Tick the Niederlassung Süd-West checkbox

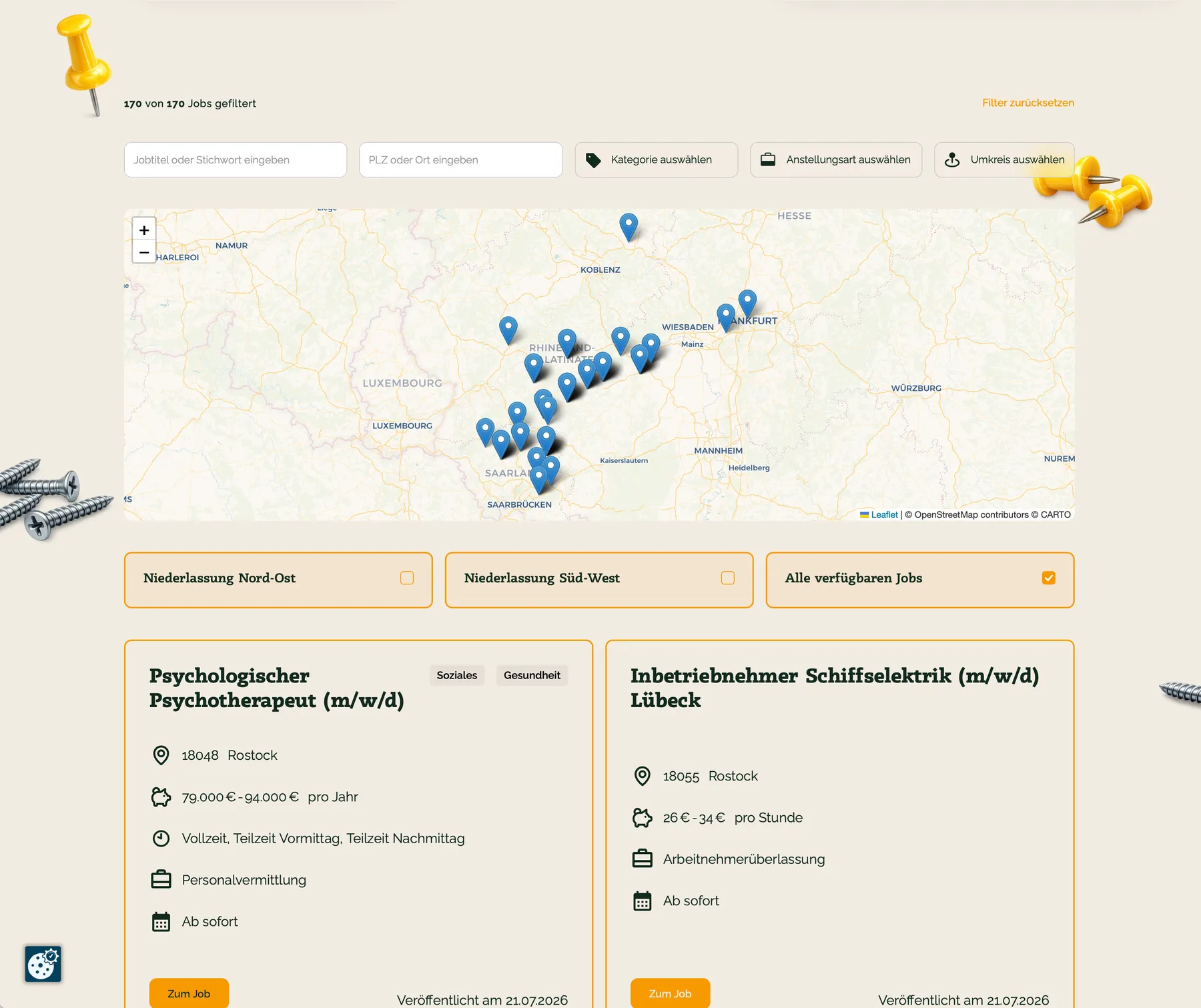point(728,578)
